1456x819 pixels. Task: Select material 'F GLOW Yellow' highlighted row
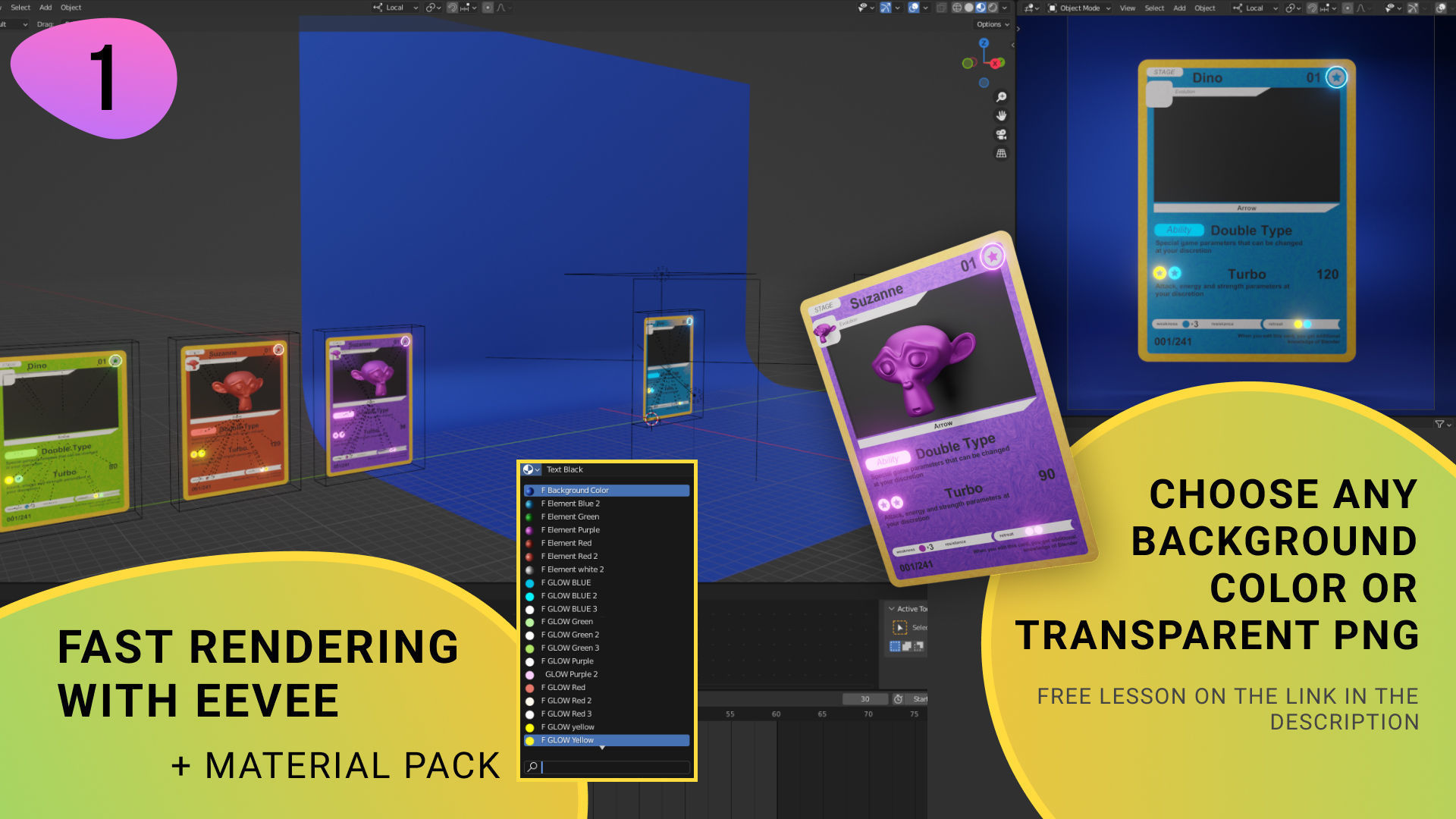click(x=607, y=740)
